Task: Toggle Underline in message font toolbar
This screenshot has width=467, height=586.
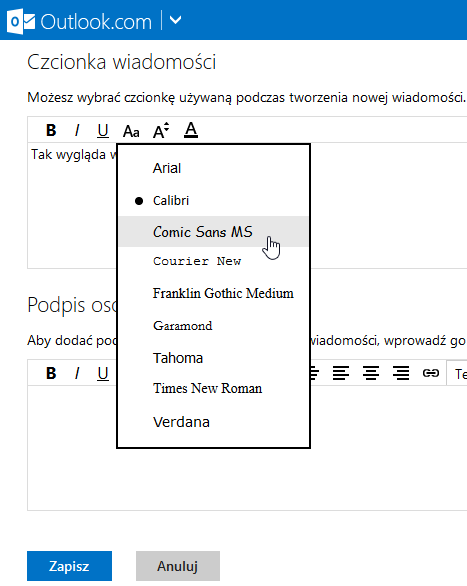Action: coord(103,131)
